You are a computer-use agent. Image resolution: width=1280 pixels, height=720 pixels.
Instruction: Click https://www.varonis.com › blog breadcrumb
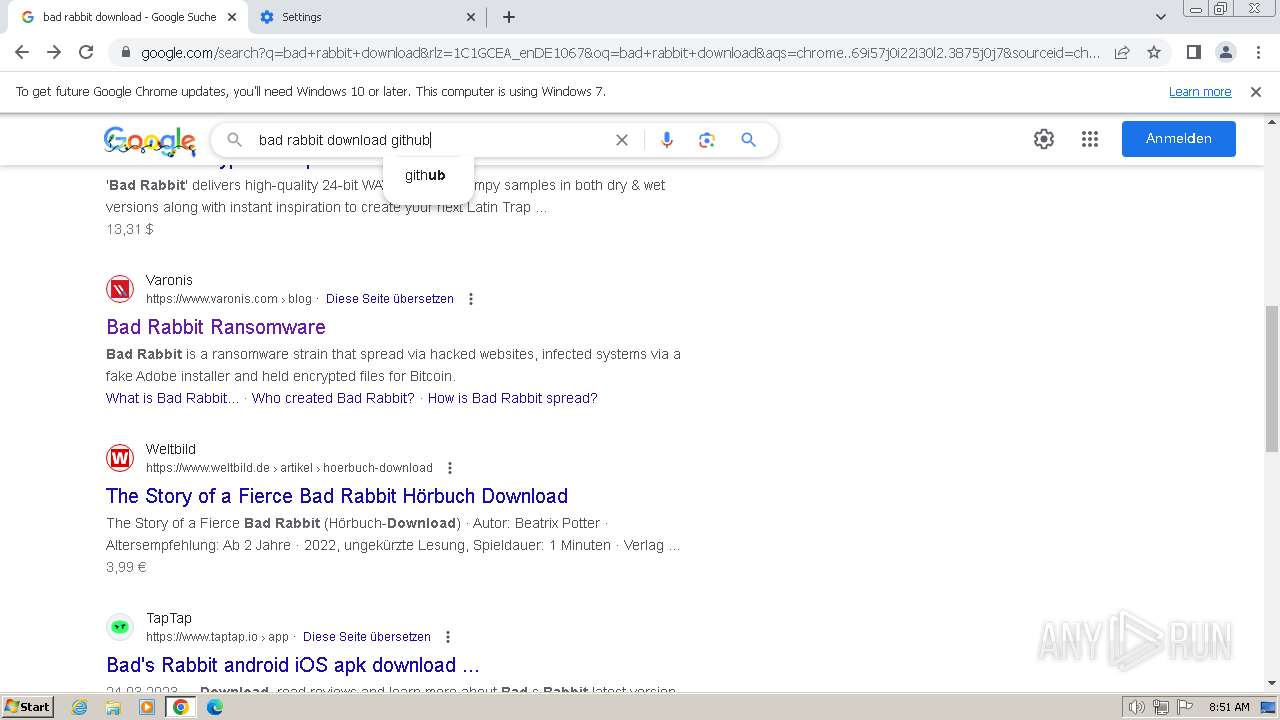pyautogui.click(x=229, y=299)
